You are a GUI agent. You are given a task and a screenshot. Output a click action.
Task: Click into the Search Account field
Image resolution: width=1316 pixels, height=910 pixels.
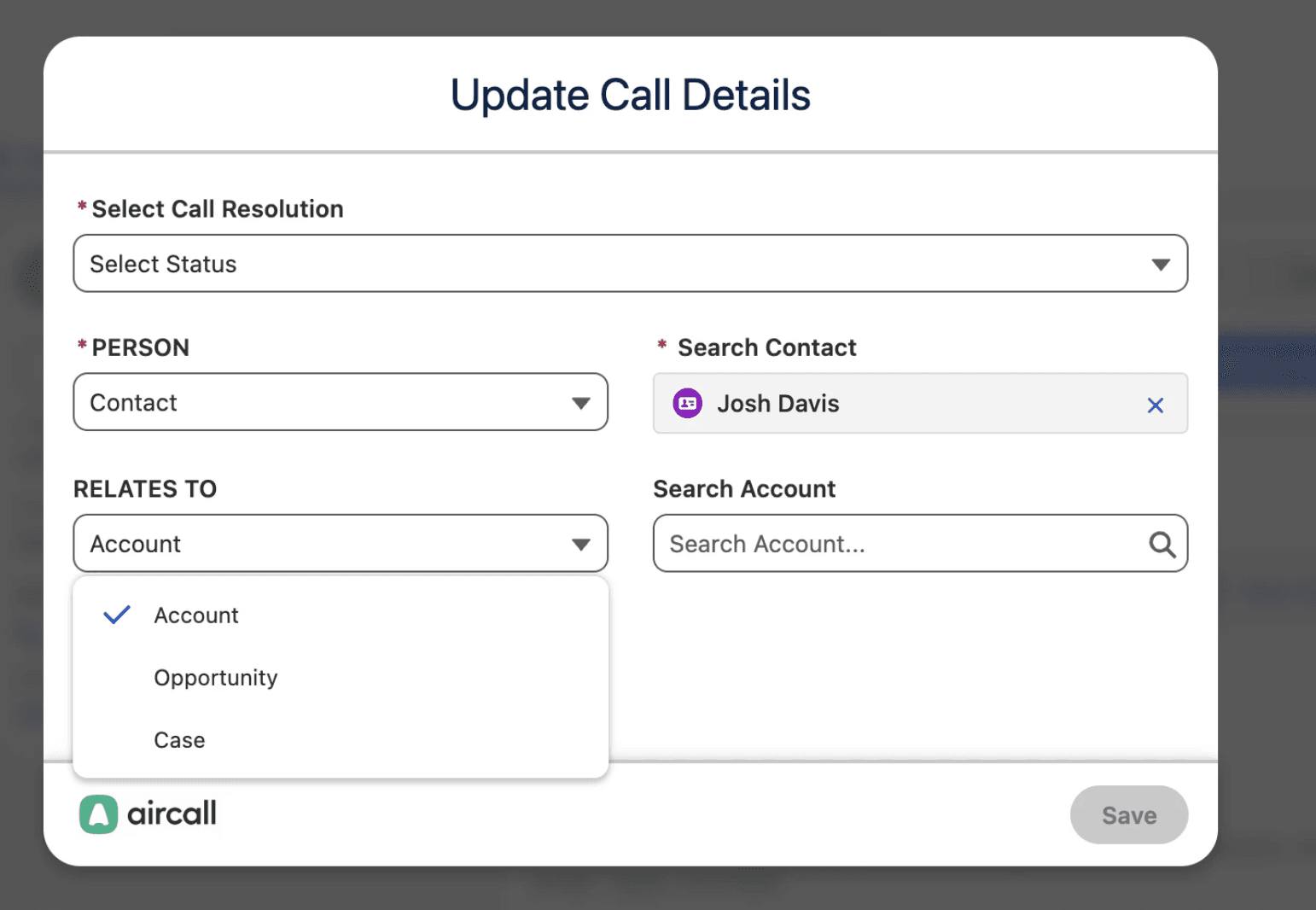(x=896, y=544)
